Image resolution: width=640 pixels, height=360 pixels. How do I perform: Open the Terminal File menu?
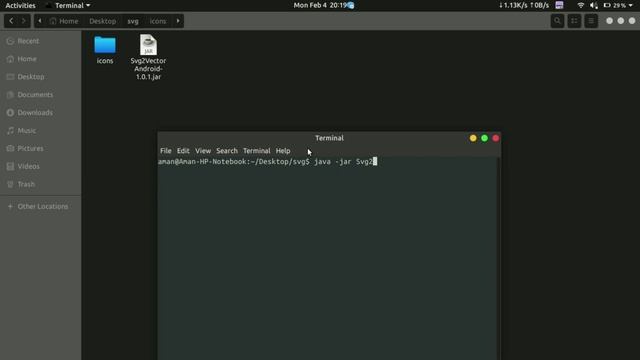coord(166,151)
